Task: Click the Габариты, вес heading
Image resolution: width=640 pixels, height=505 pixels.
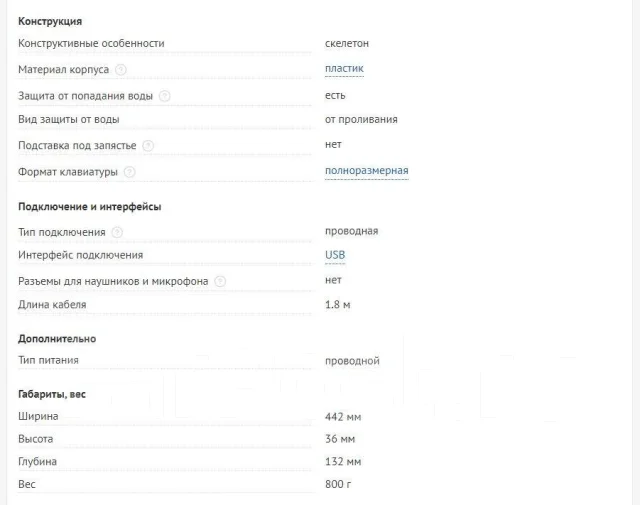Action: click(x=52, y=394)
